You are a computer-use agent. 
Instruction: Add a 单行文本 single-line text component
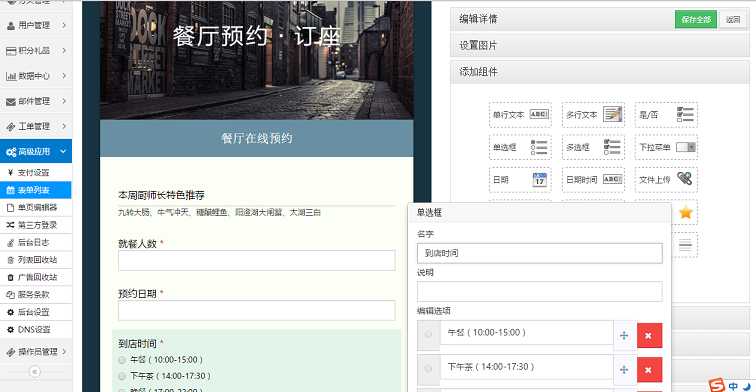[520, 115]
